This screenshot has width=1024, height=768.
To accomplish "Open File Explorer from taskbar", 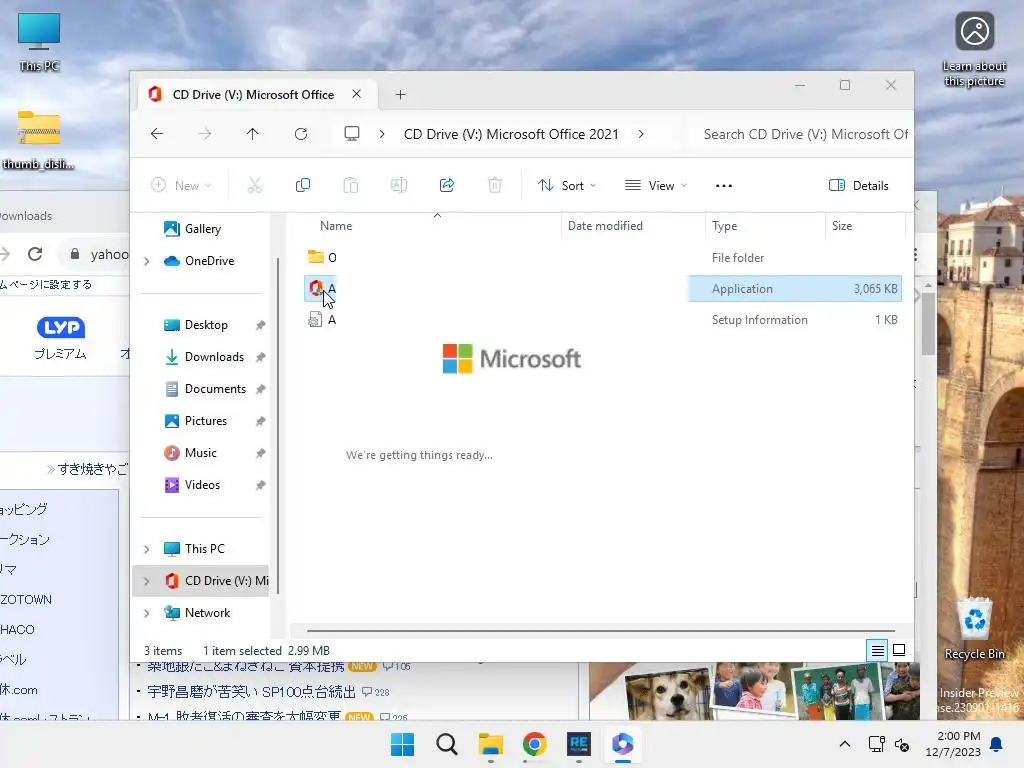I will tap(490, 744).
